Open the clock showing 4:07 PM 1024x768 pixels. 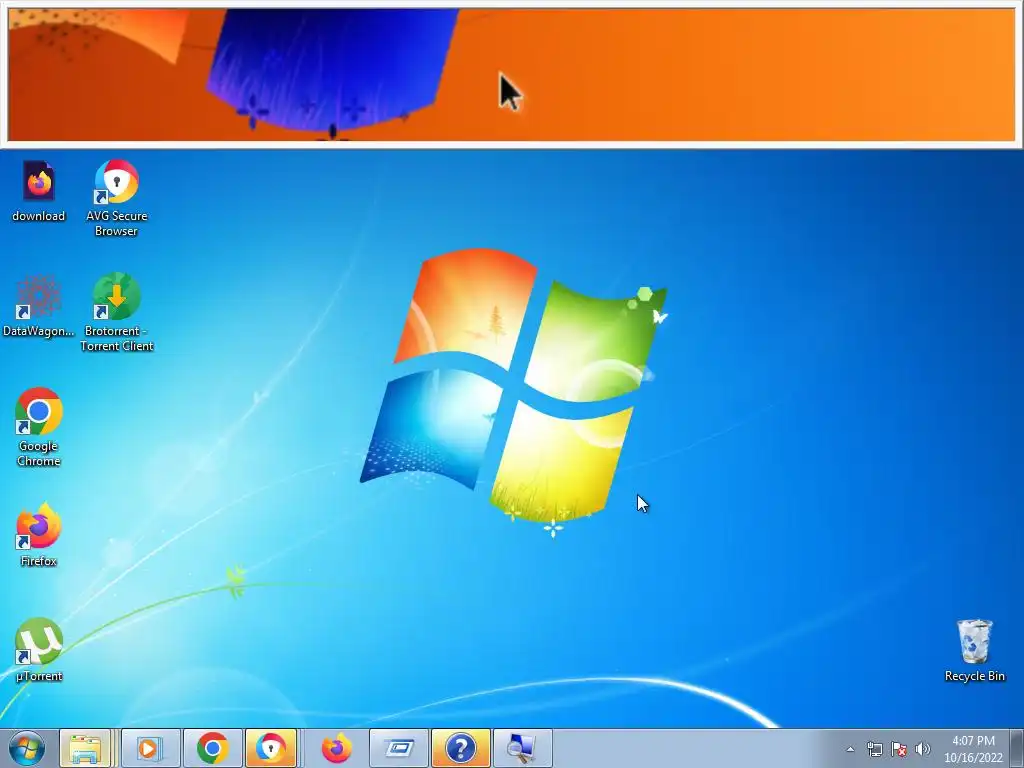pos(973,749)
